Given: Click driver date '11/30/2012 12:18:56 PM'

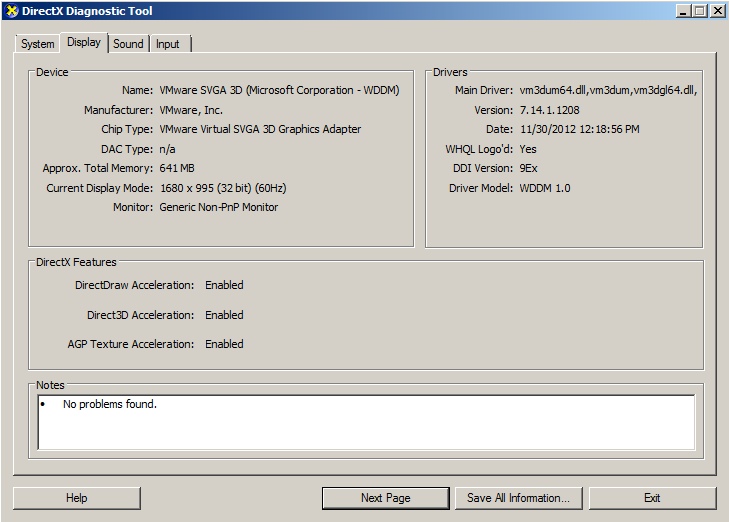Looking at the screenshot, I should coord(580,129).
